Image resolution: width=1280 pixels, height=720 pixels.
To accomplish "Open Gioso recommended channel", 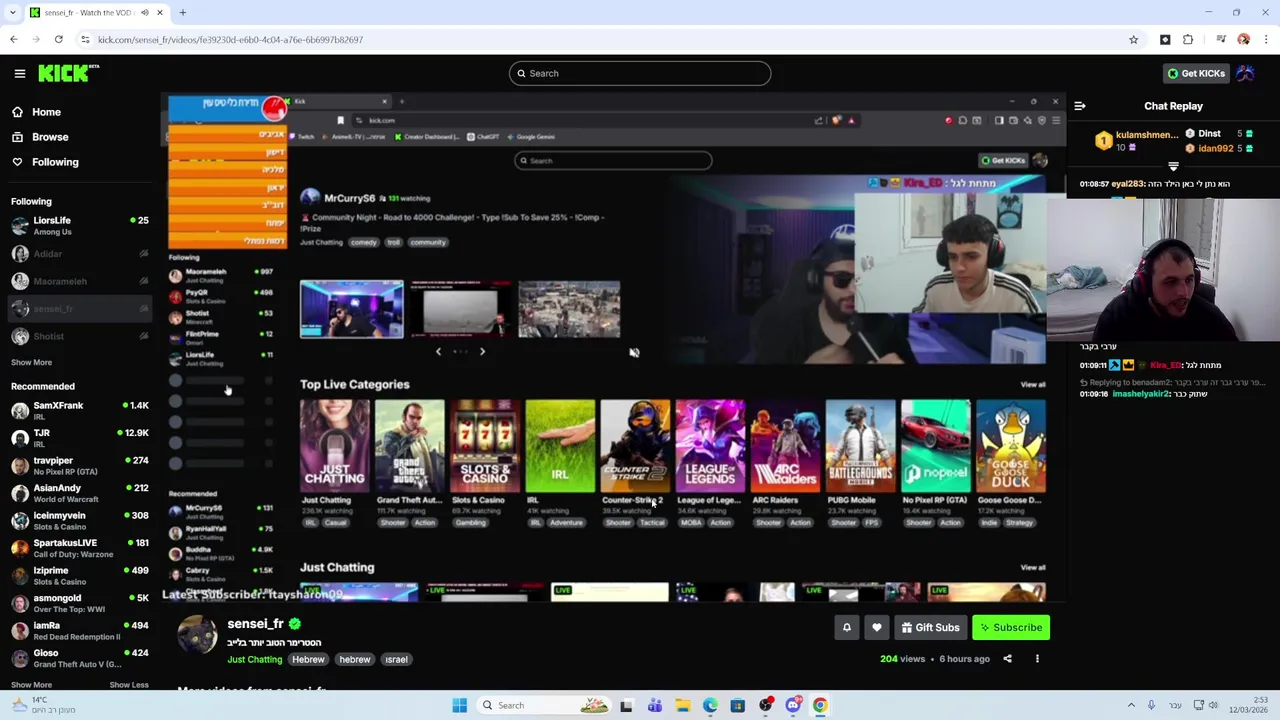I will coord(80,658).
